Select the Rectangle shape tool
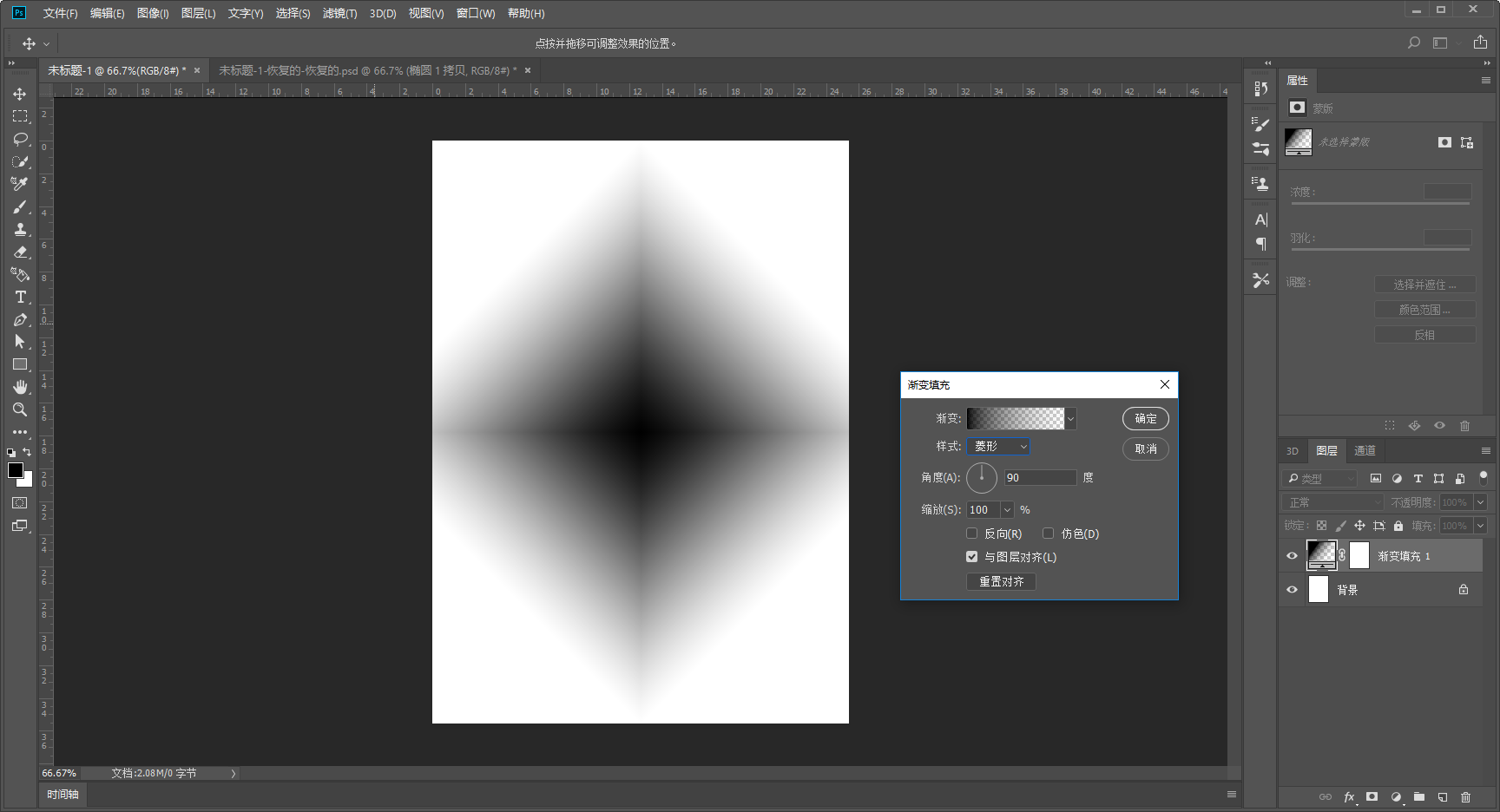Image resolution: width=1500 pixels, height=812 pixels. coord(20,364)
